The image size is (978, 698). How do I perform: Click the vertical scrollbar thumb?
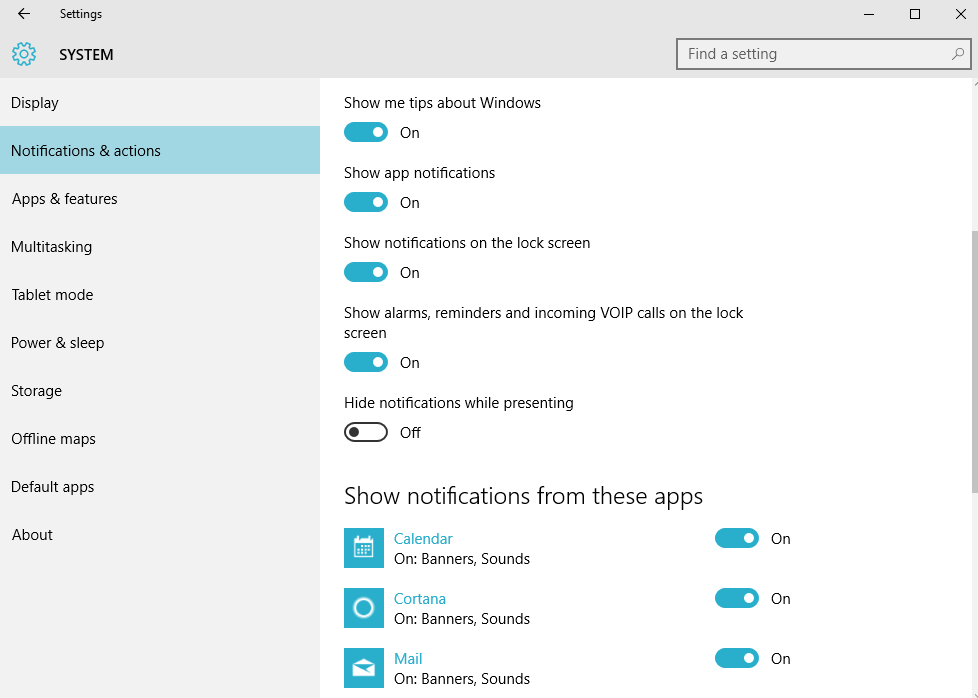pos(974,361)
